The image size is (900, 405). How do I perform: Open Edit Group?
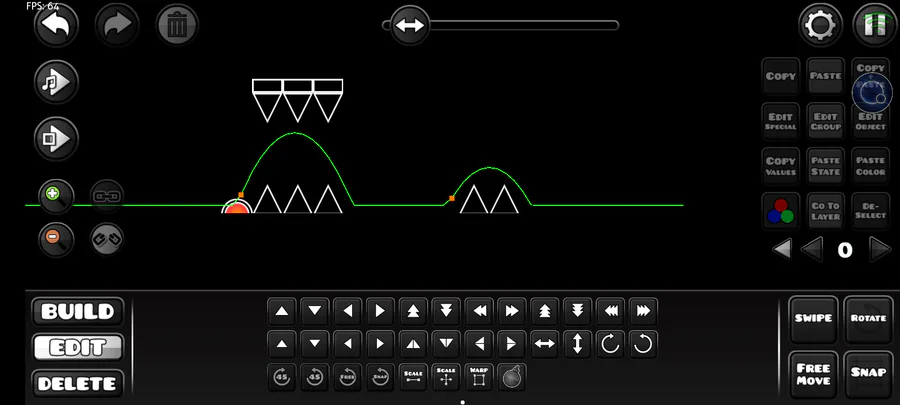pos(825,121)
